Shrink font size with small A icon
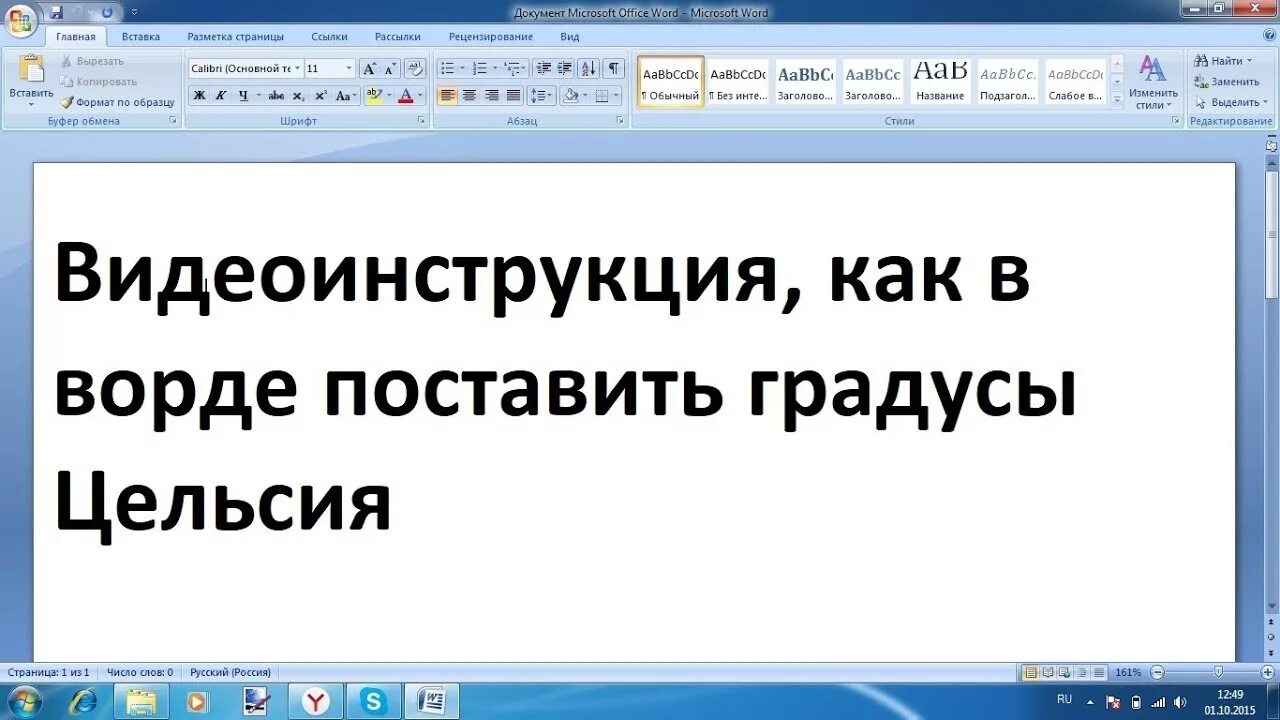This screenshot has height=720, width=1280. click(x=390, y=69)
